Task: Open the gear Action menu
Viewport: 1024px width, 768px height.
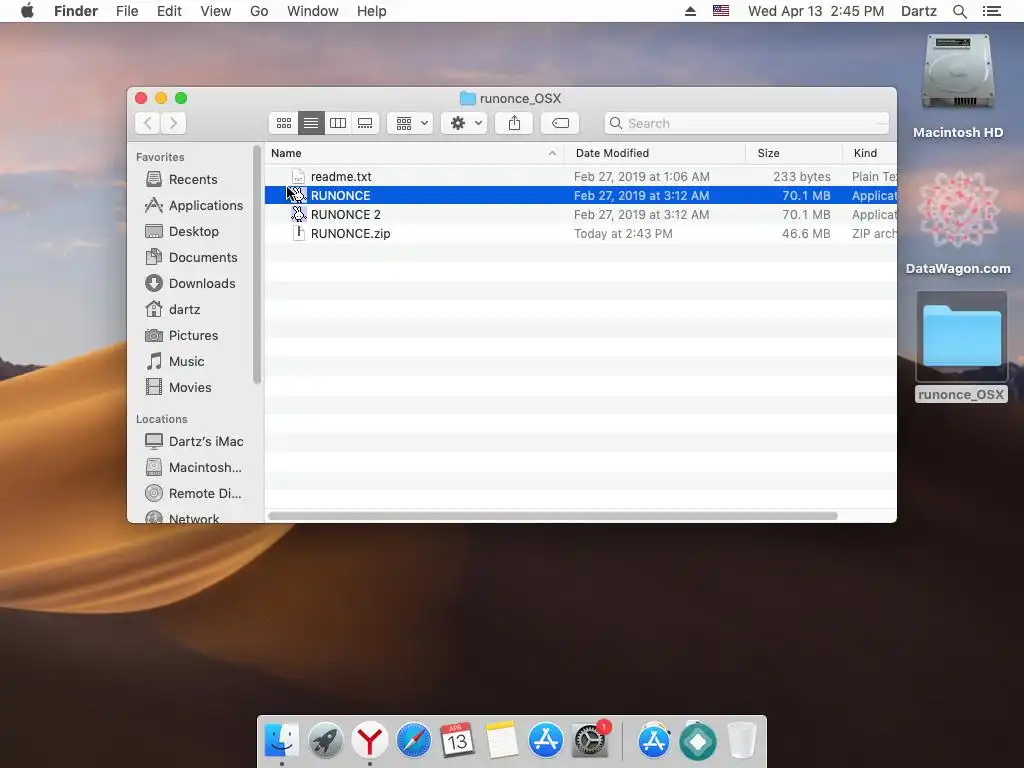Action: (464, 123)
